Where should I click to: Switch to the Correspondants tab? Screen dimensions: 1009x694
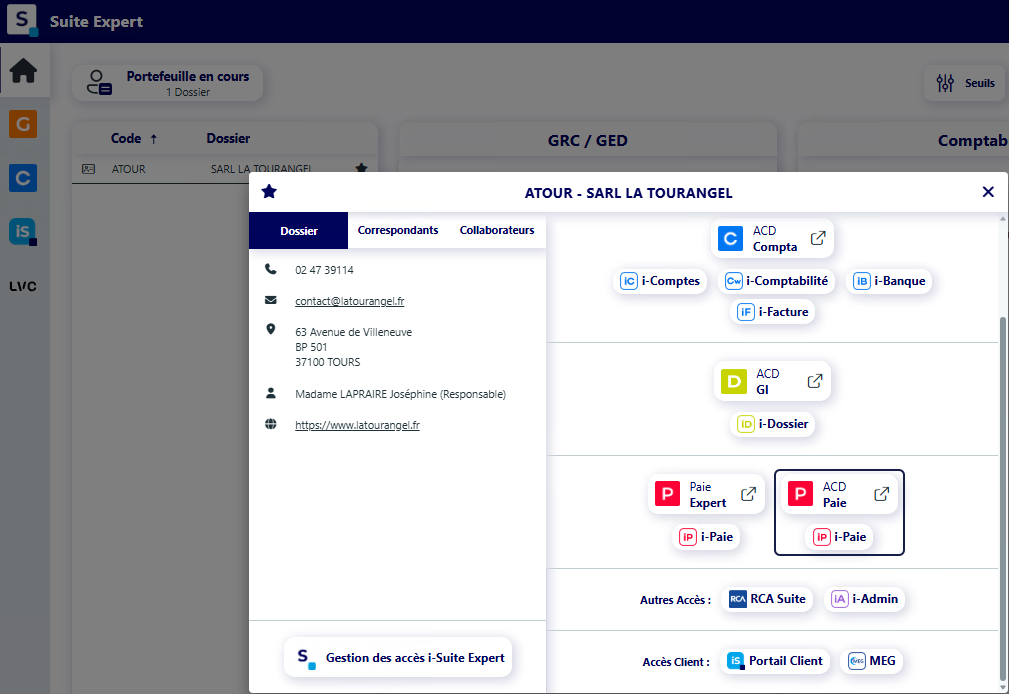click(398, 230)
